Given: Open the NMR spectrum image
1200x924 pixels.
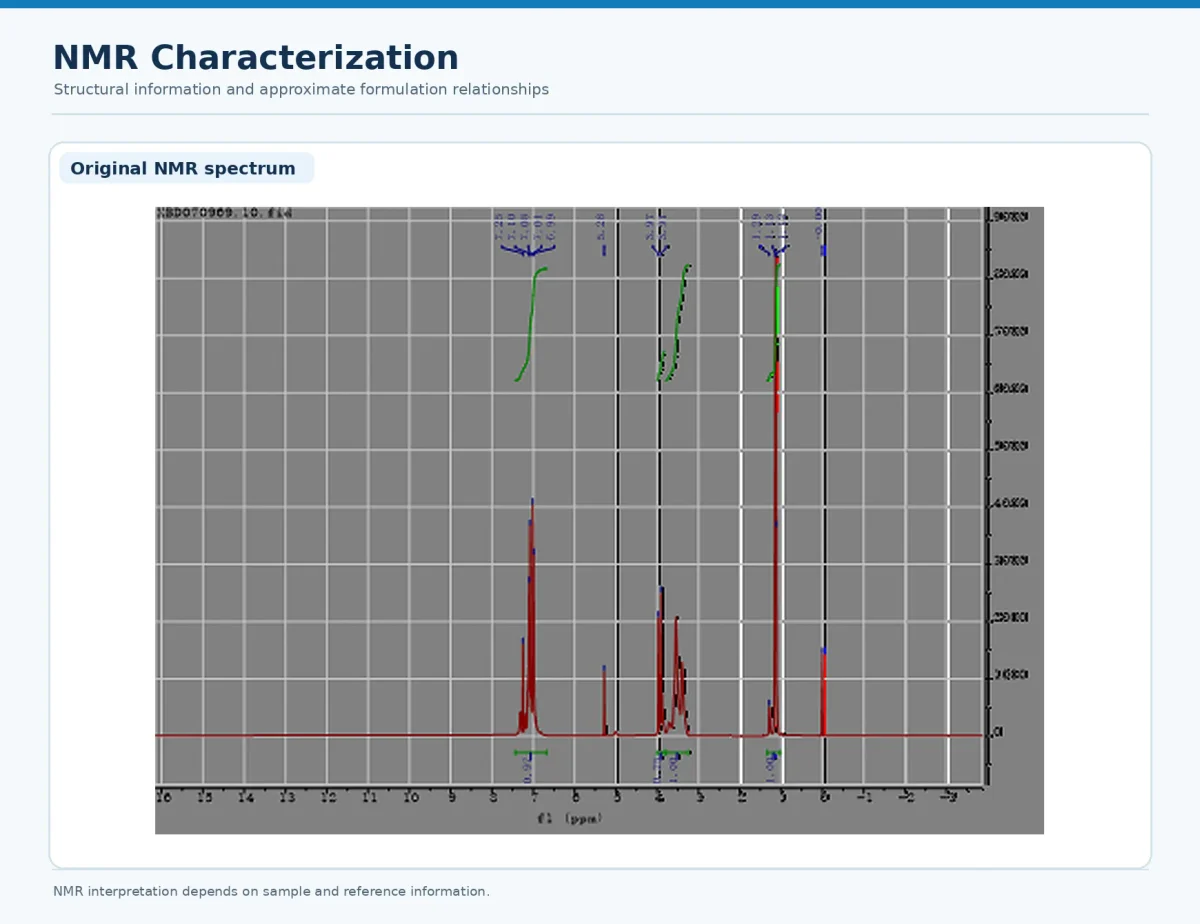Looking at the screenshot, I should [x=599, y=520].
